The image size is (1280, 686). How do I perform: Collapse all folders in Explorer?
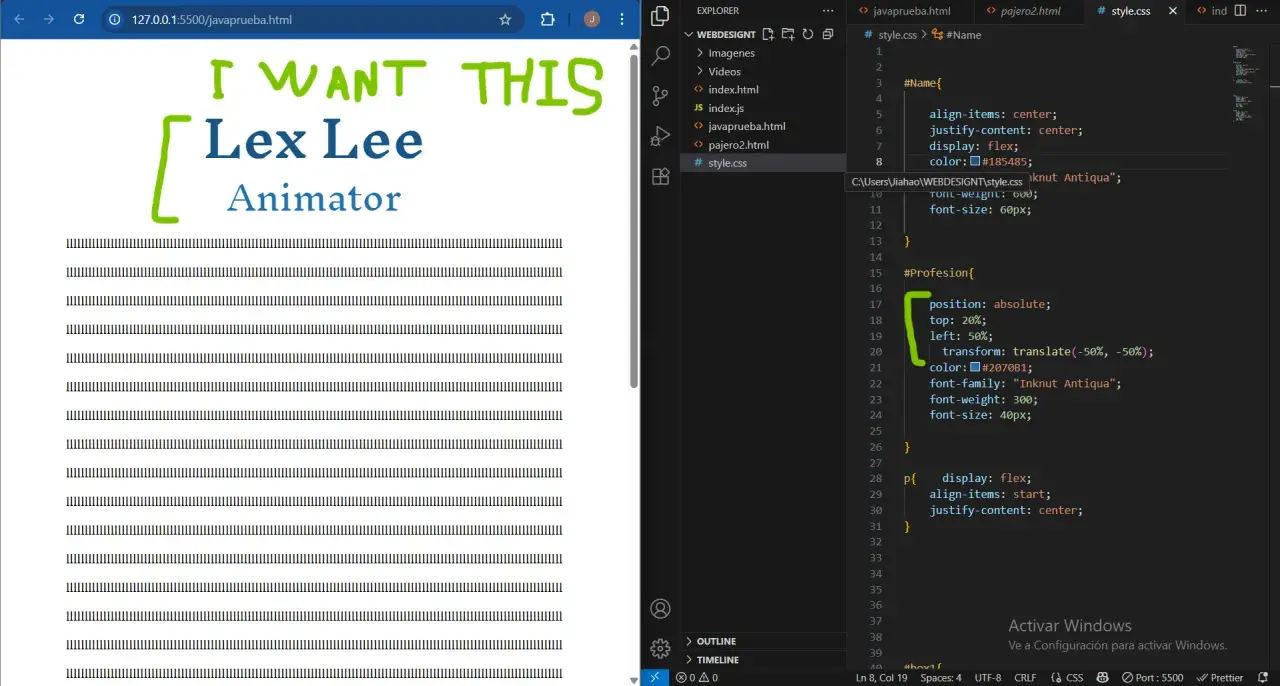(x=828, y=34)
